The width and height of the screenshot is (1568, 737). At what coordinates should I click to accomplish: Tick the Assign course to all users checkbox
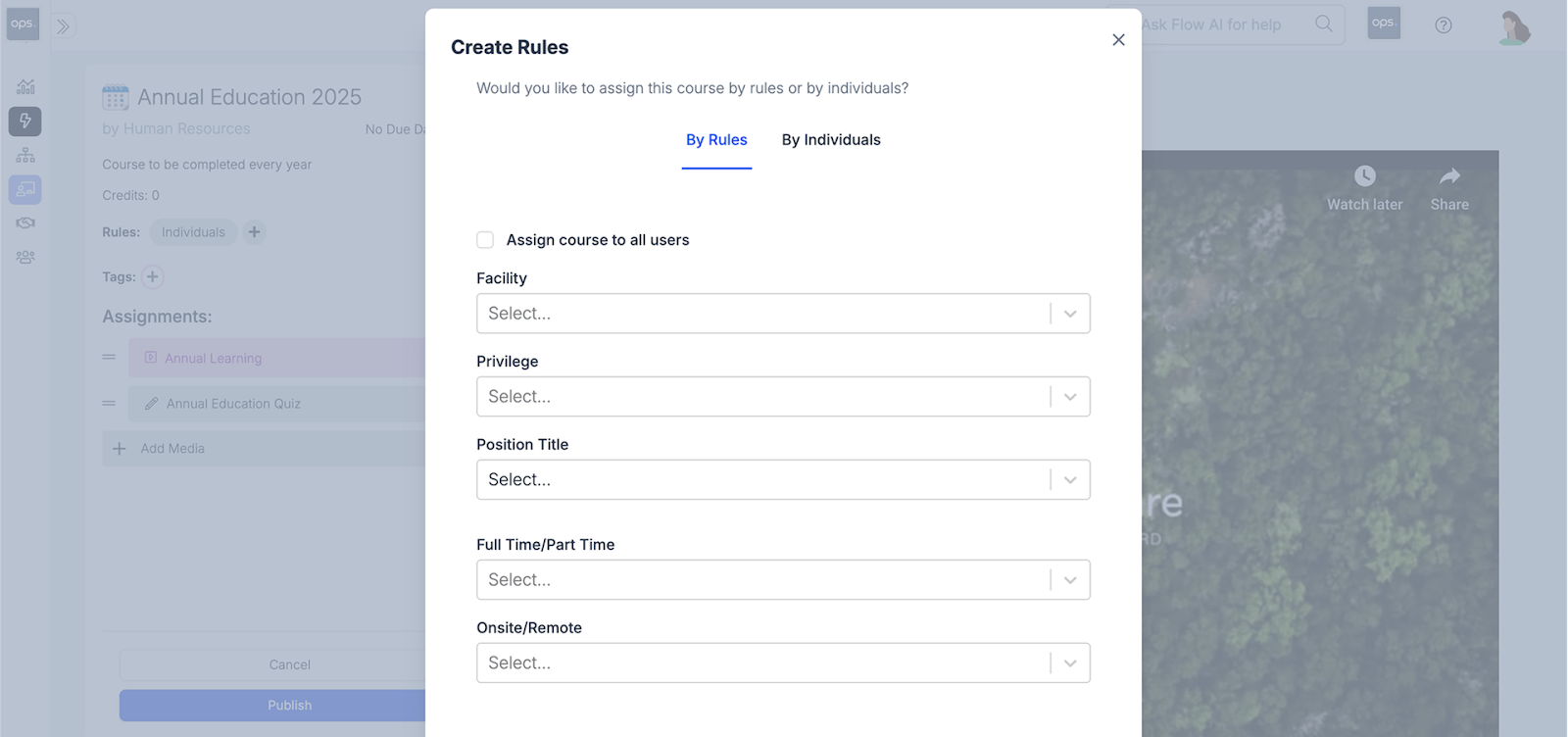tap(485, 240)
